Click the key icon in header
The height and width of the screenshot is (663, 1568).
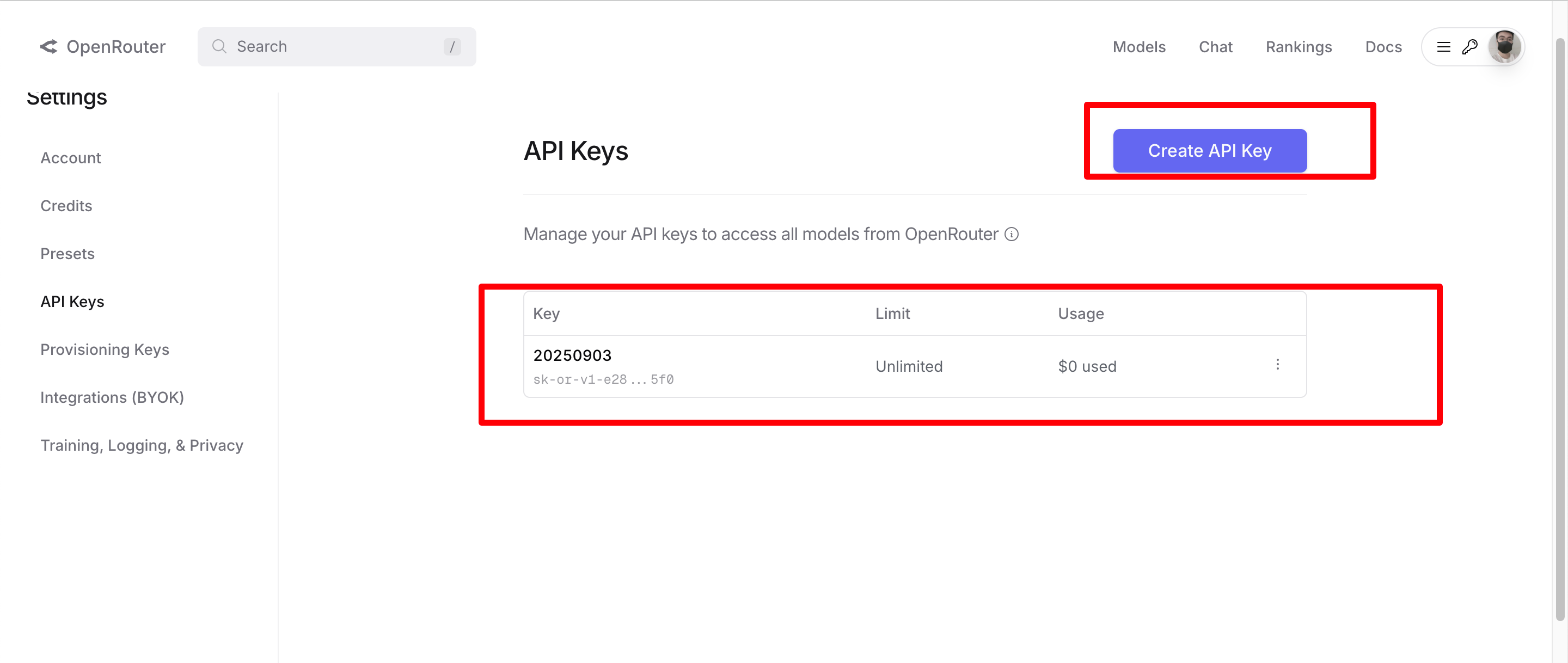point(1469,47)
